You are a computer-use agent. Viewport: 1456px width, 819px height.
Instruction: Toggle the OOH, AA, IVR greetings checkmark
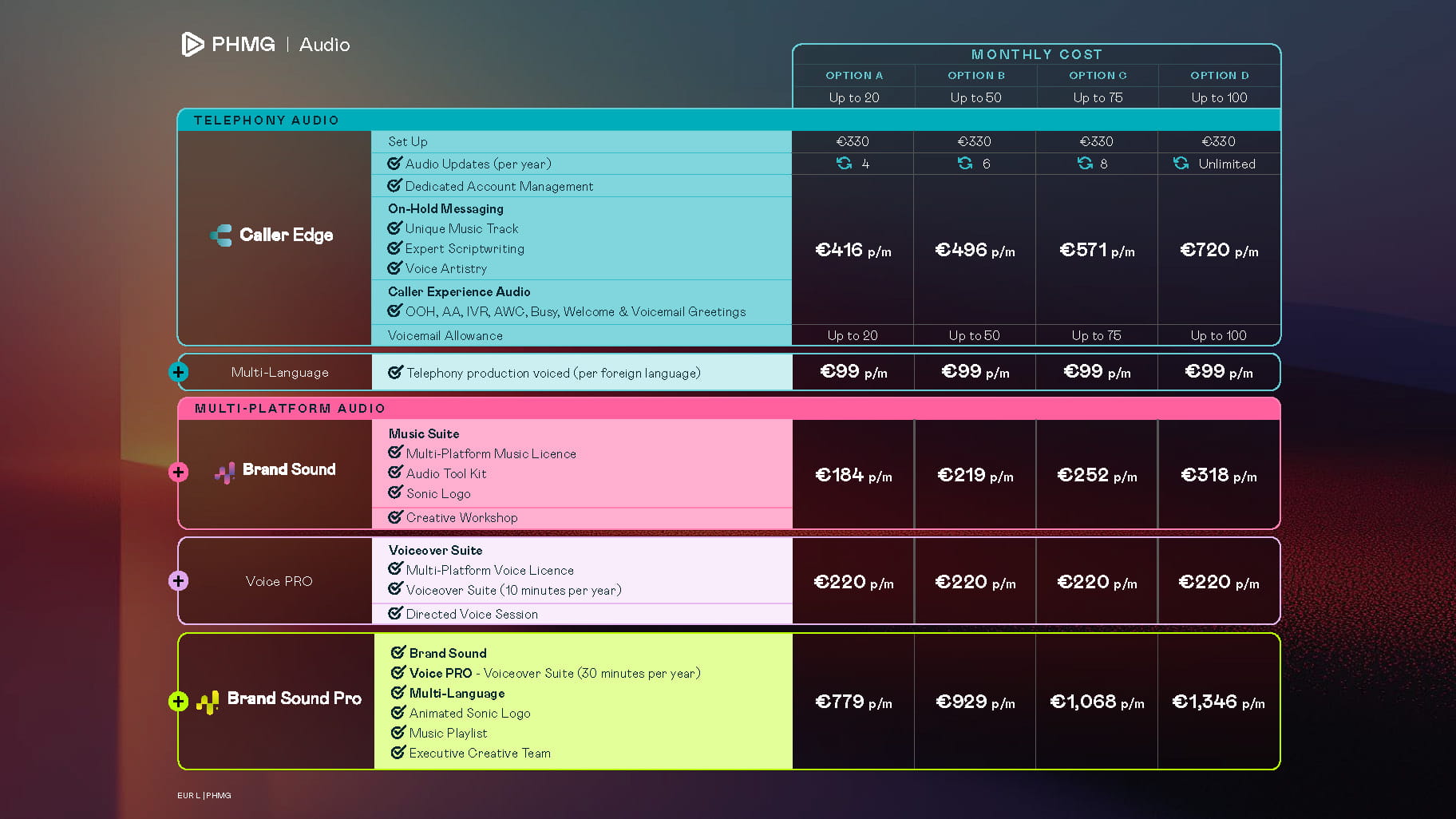click(395, 311)
